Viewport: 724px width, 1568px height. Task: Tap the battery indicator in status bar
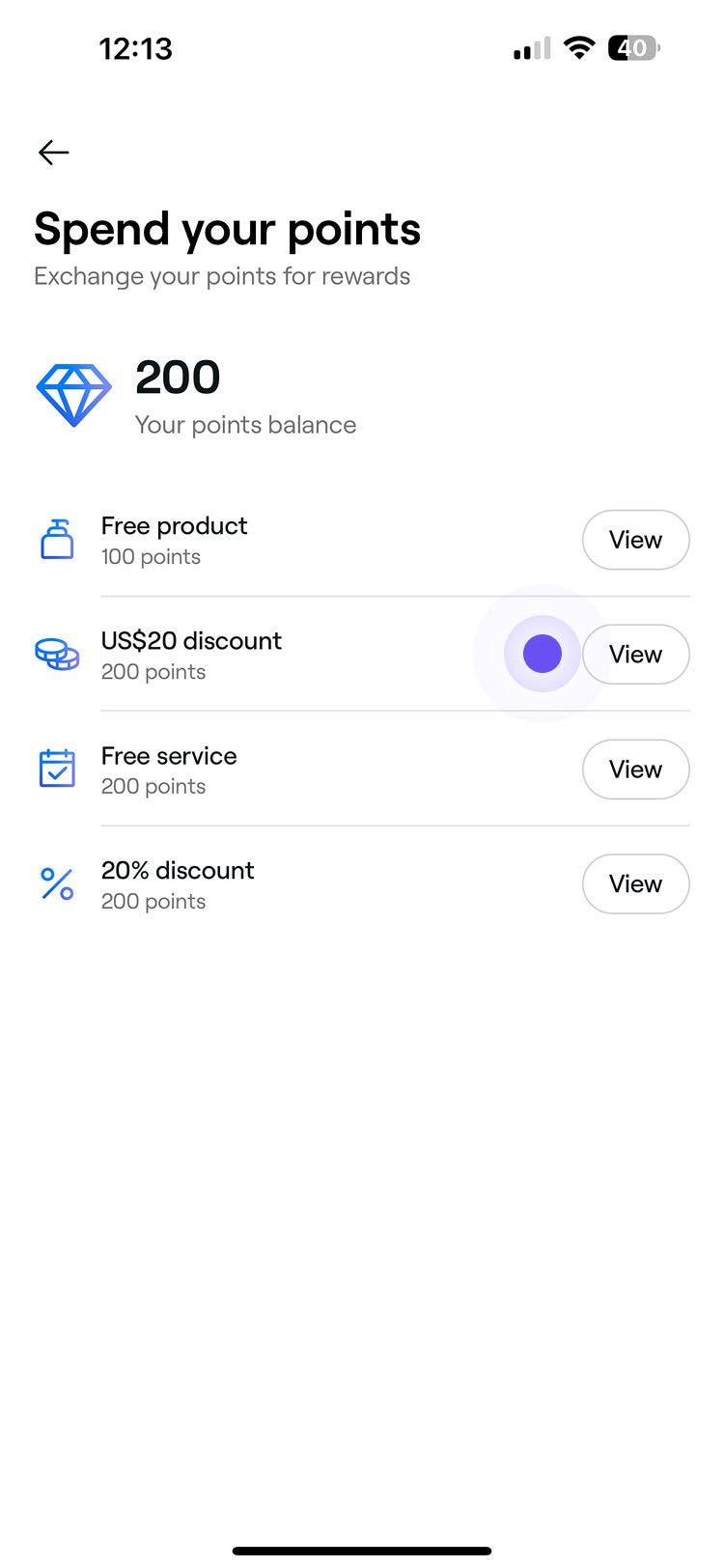(x=633, y=48)
